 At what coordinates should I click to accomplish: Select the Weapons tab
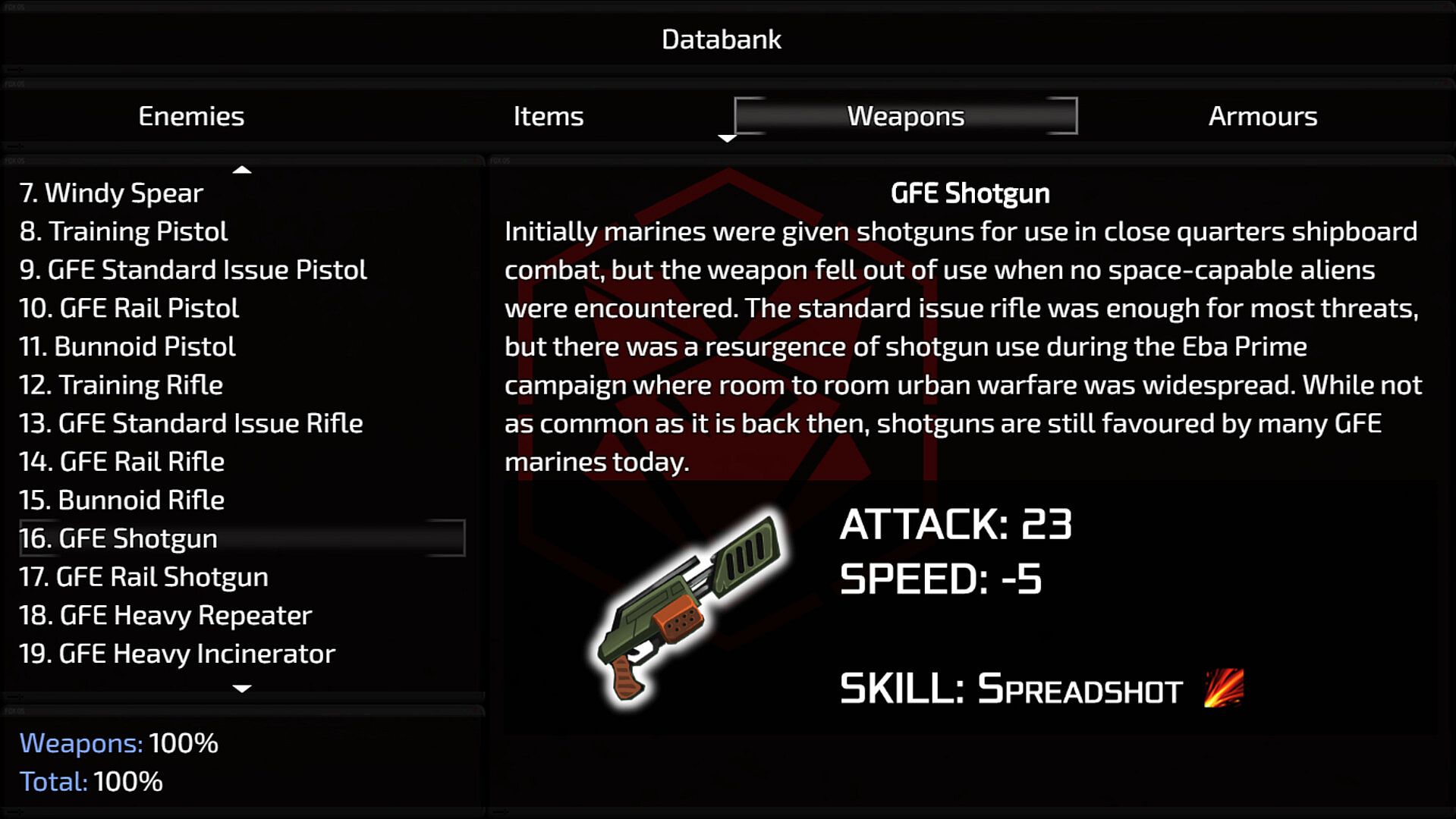905,116
